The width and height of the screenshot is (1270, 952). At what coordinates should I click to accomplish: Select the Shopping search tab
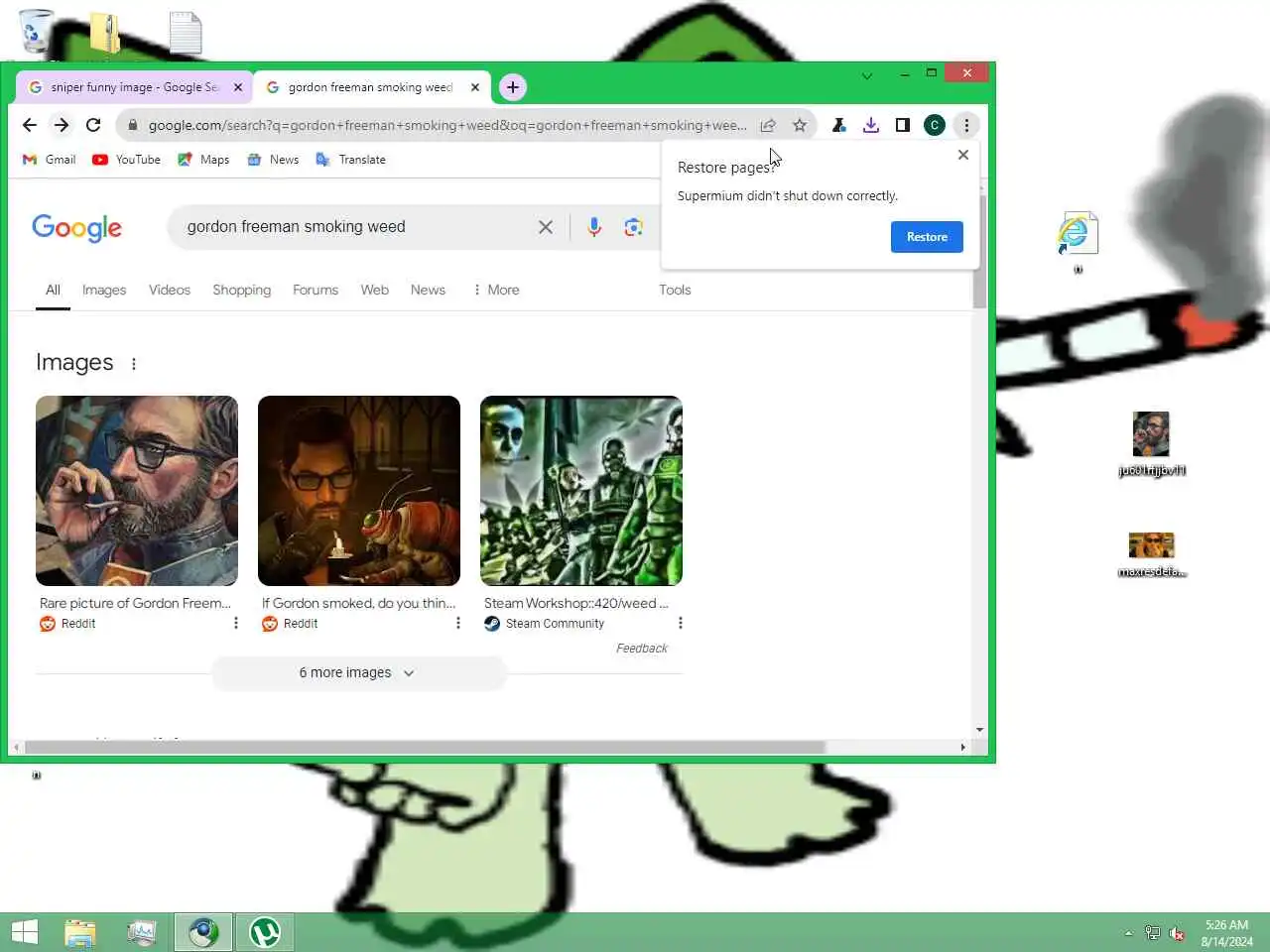pyautogui.click(x=241, y=290)
